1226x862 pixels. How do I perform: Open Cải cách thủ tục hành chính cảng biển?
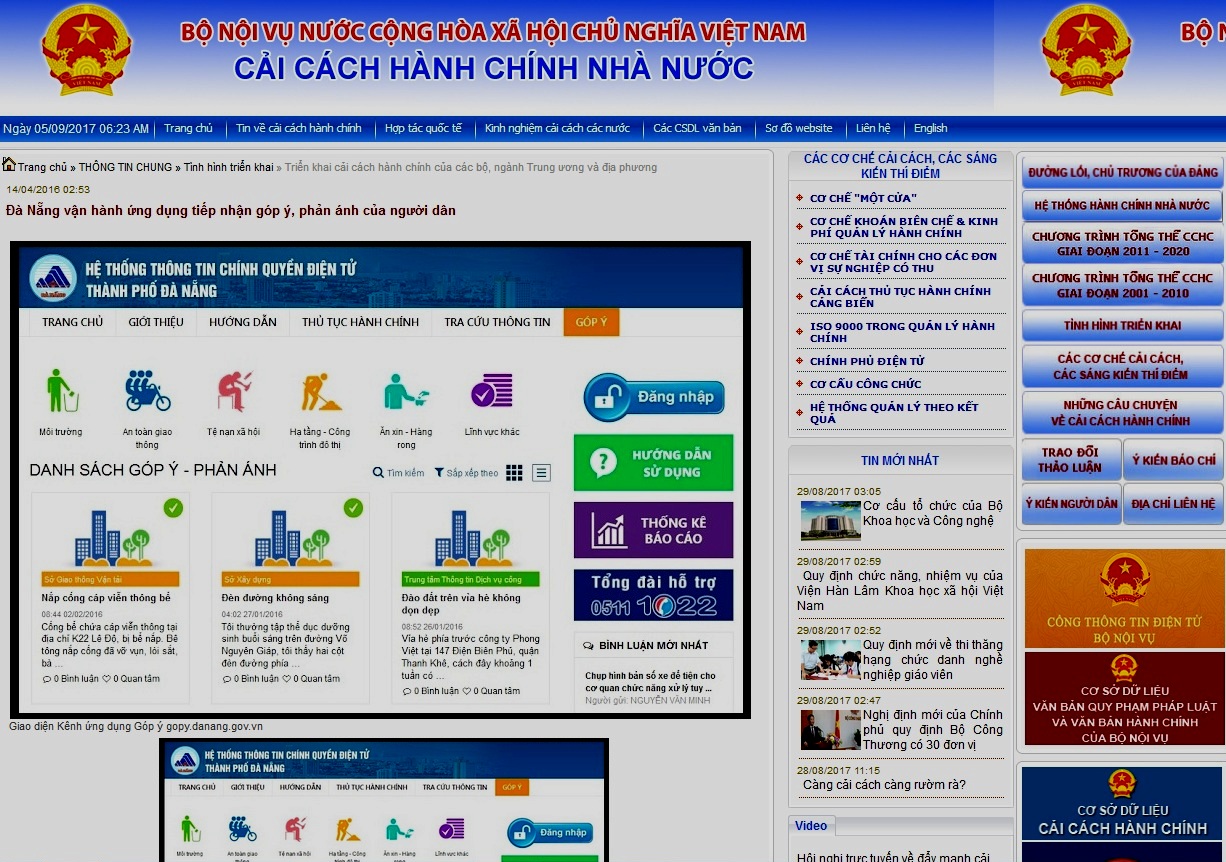click(900, 297)
